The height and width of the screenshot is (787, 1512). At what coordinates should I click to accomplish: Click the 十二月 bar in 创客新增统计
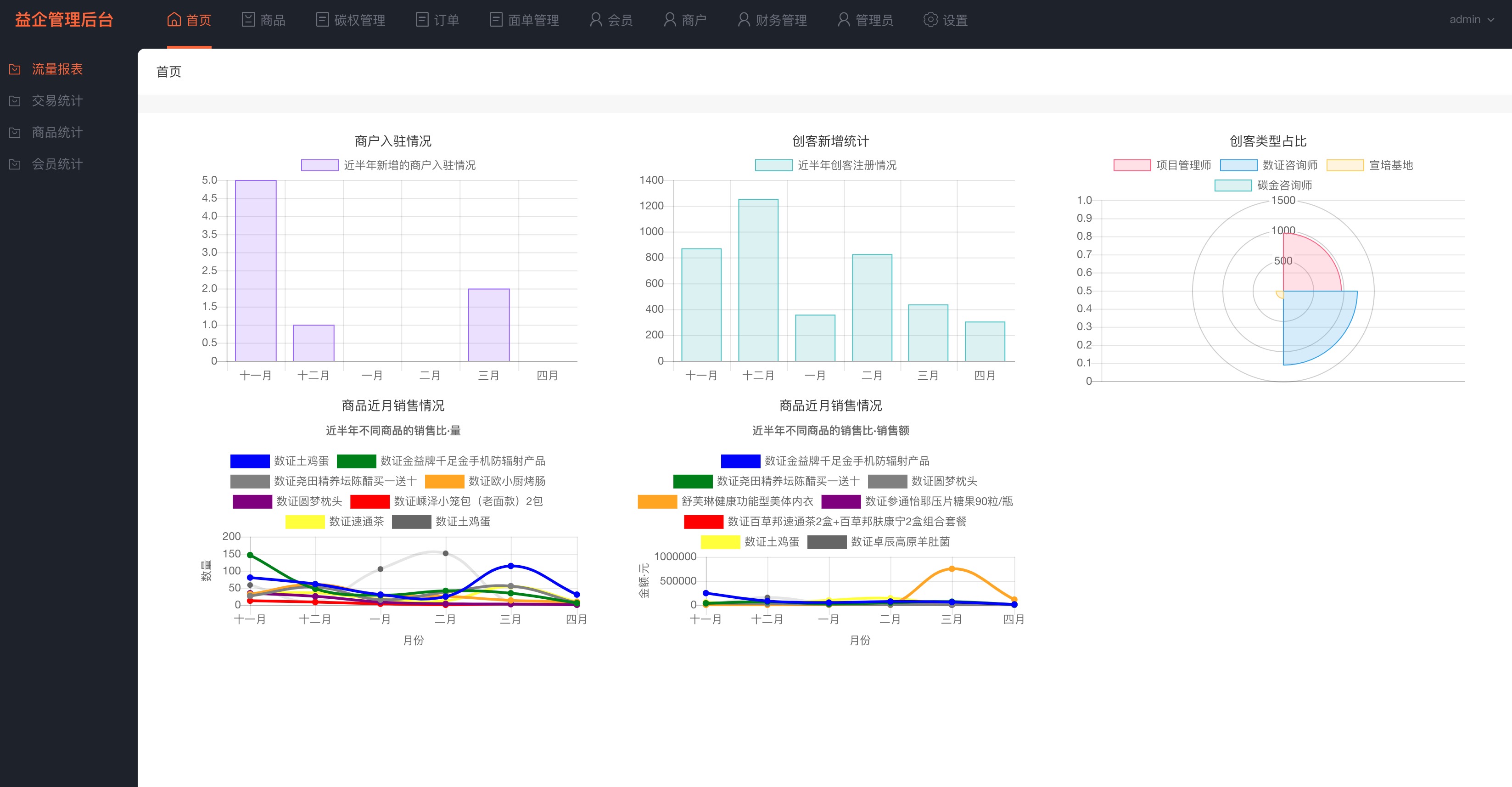pyautogui.click(x=758, y=280)
